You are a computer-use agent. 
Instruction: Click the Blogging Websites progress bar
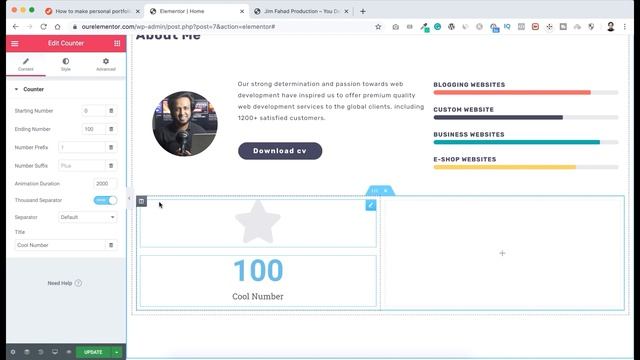pyautogui.click(x=526, y=93)
